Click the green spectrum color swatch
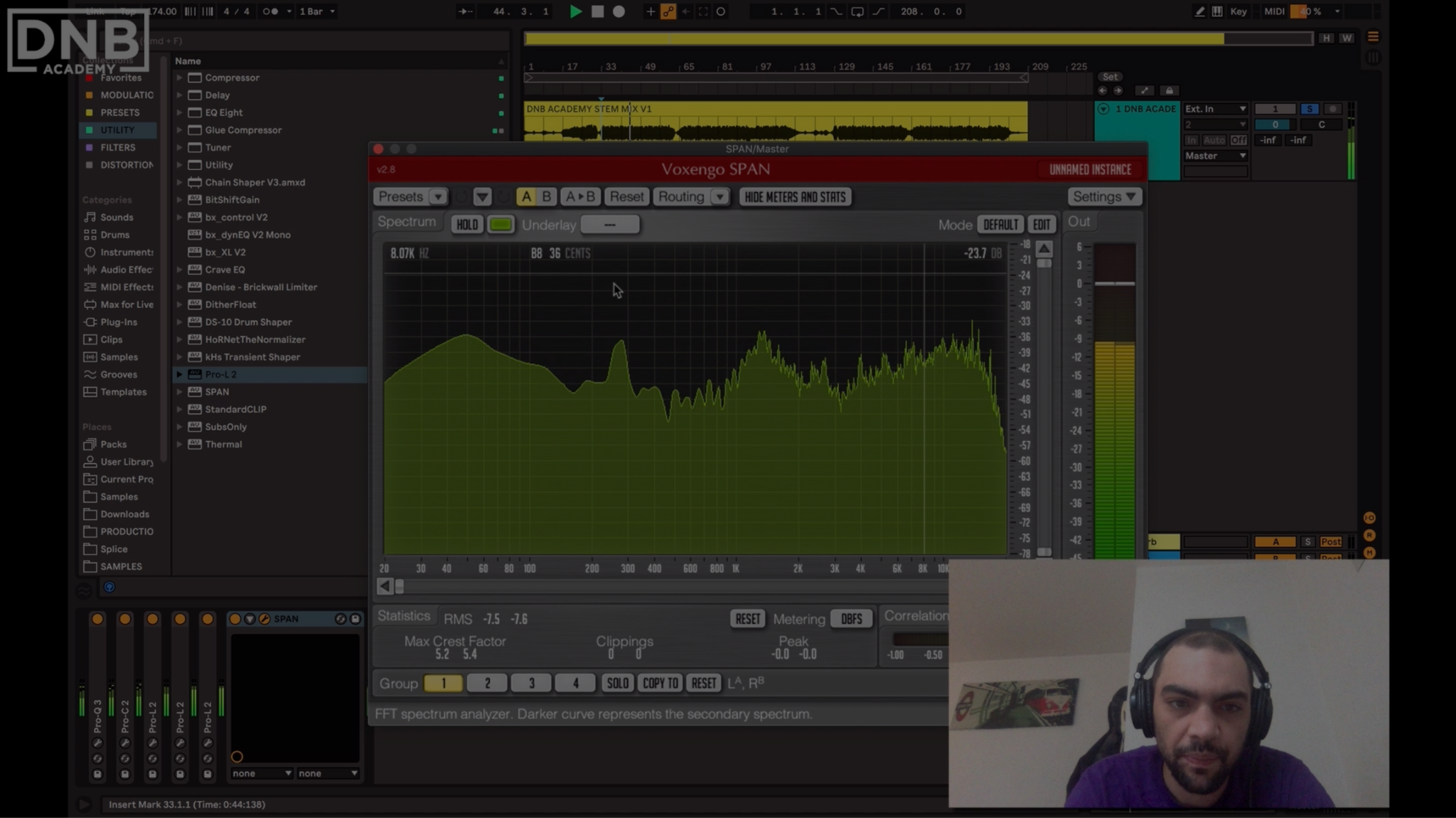 tap(500, 225)
